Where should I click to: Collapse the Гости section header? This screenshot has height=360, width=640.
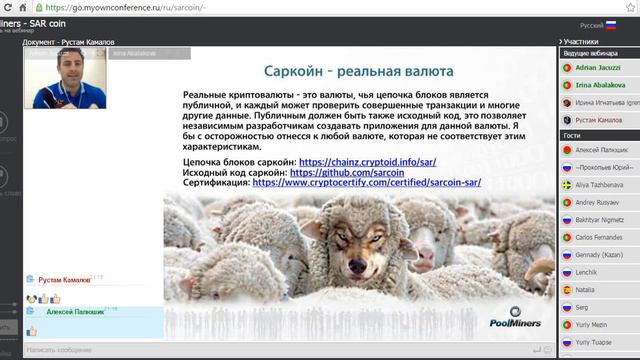point(600,136)
